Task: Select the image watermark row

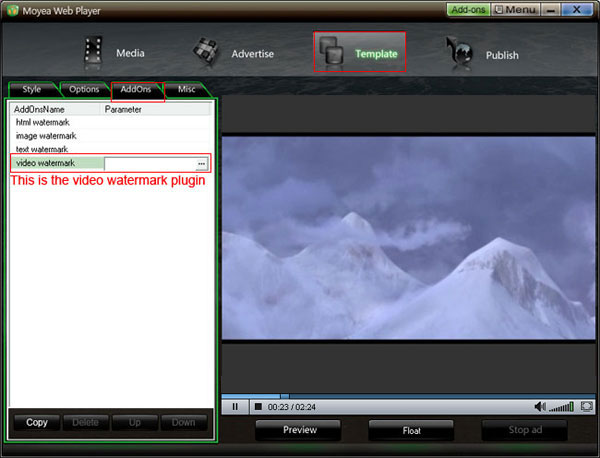Action: (110, 136)
